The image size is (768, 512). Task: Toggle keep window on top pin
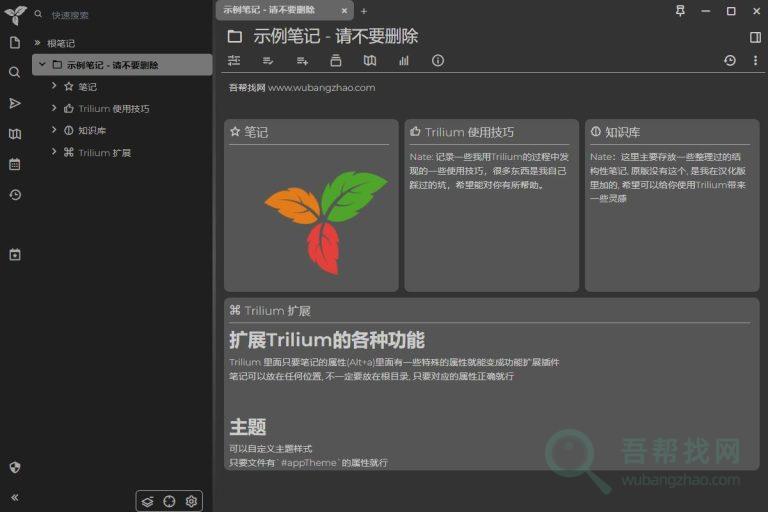coord(681,11)
